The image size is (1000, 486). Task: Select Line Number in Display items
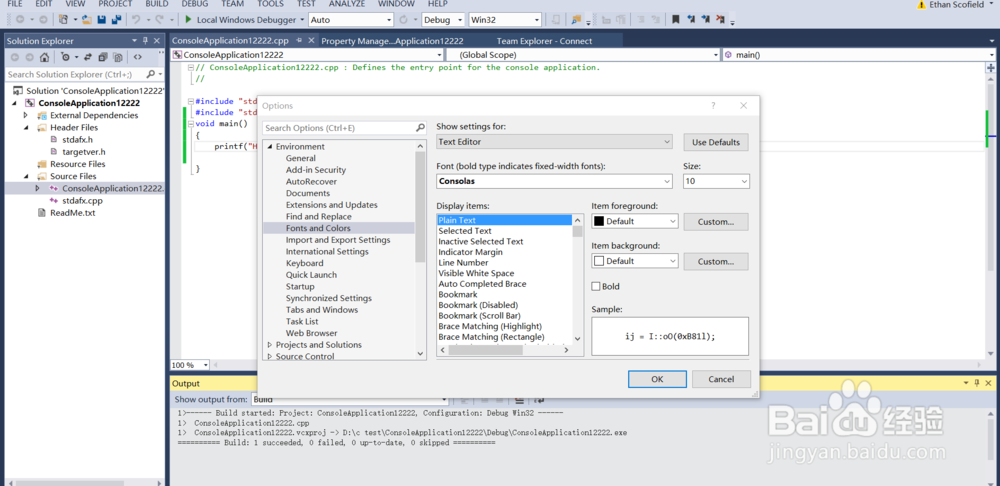463,262
